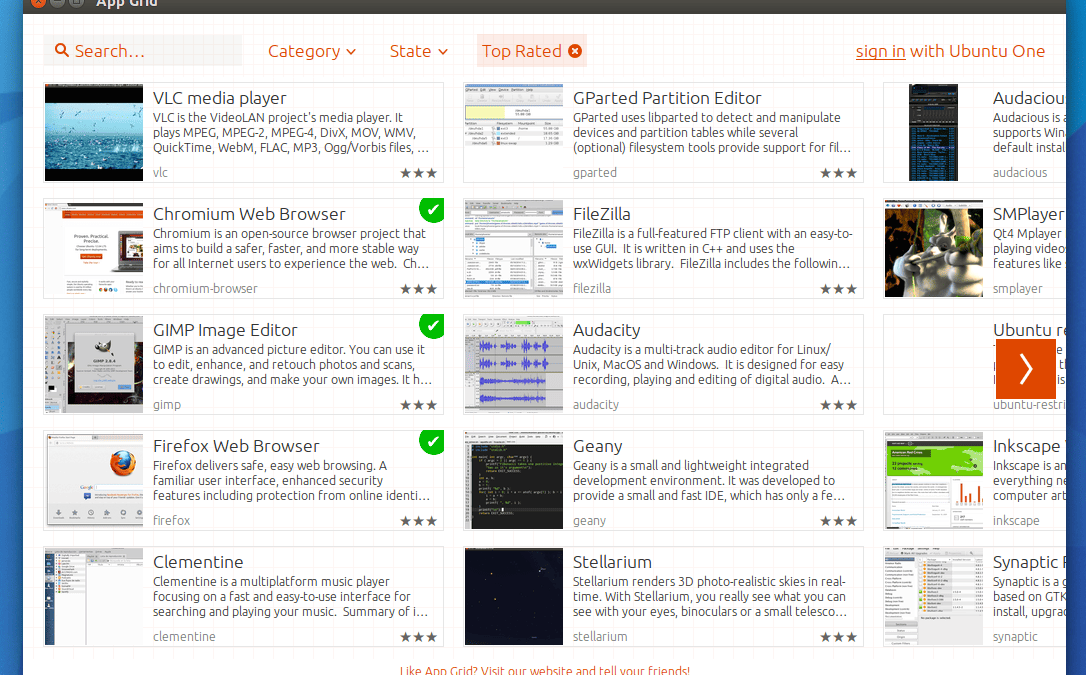Click the 'gimp' package name
The height and width of the screenshot is (675, 1086).
point(167,405)
